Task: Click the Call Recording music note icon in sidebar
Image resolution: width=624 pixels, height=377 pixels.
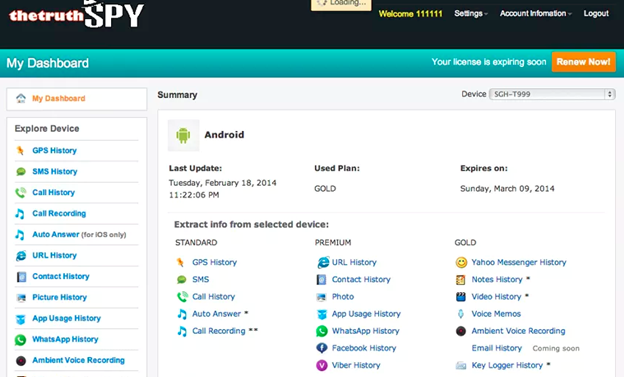Action: click(x=20, y=214)
